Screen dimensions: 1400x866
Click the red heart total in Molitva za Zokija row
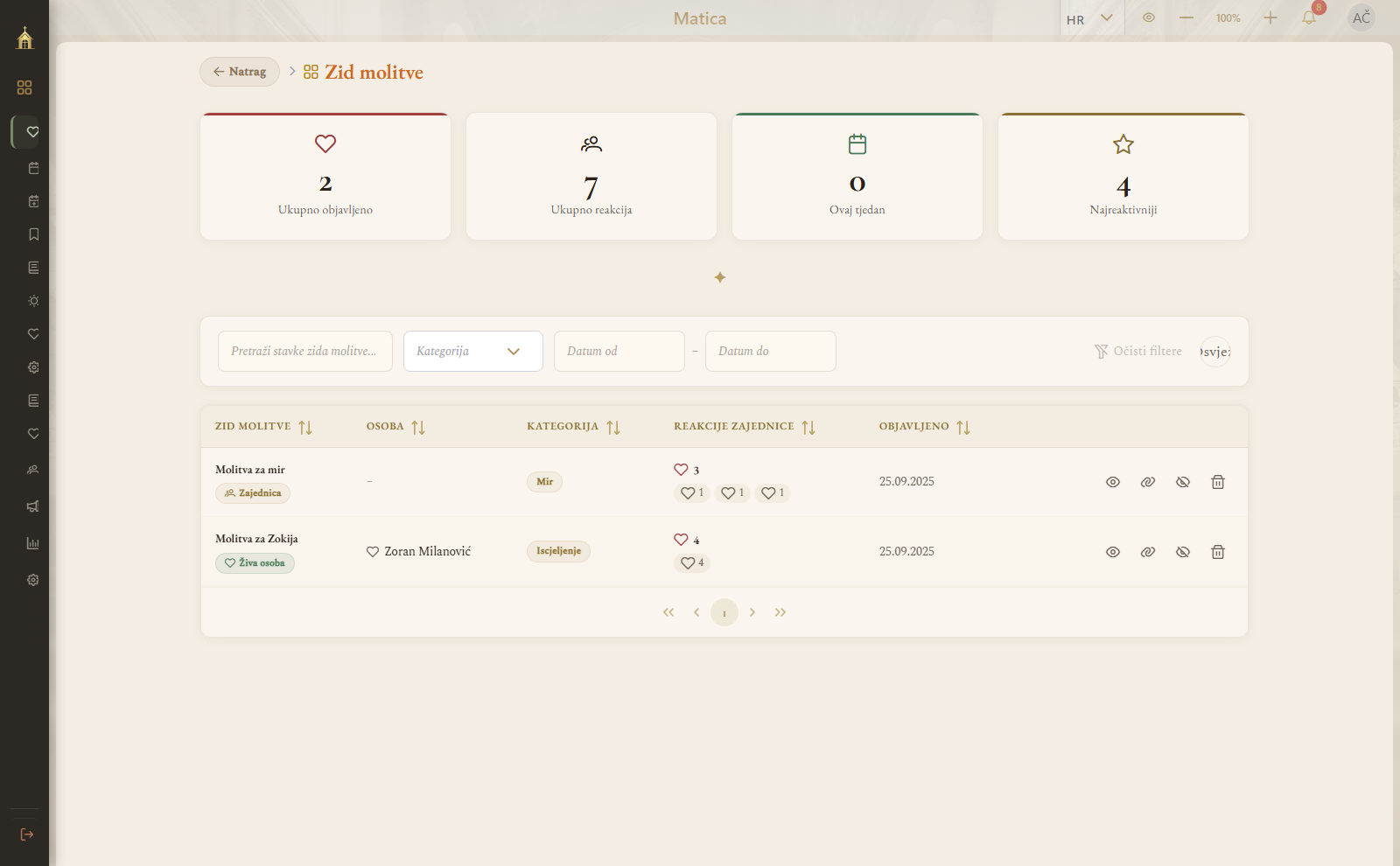click(687, 540)
